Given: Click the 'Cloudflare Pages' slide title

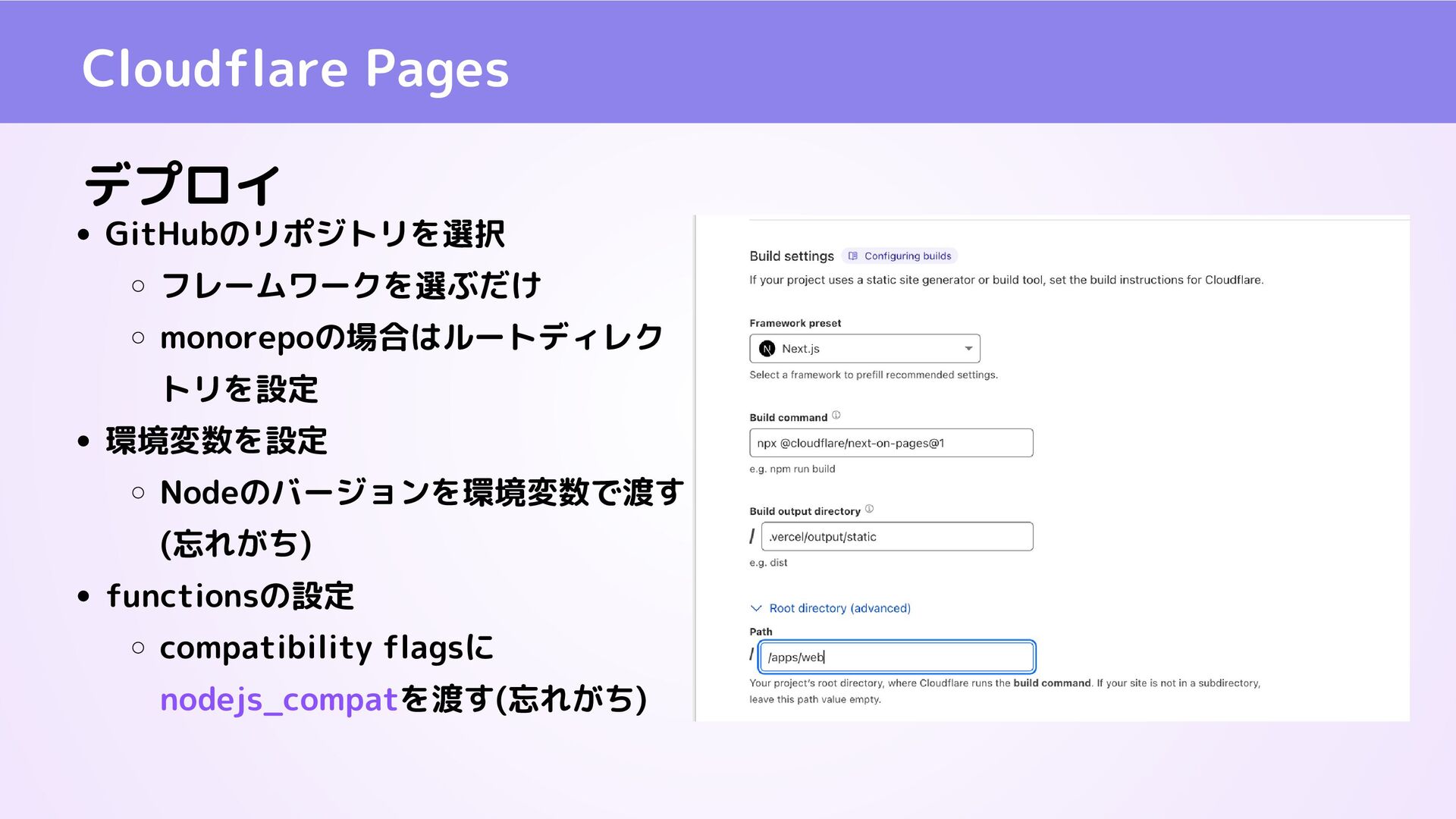Looking at the screenshot, I should 295,69.
